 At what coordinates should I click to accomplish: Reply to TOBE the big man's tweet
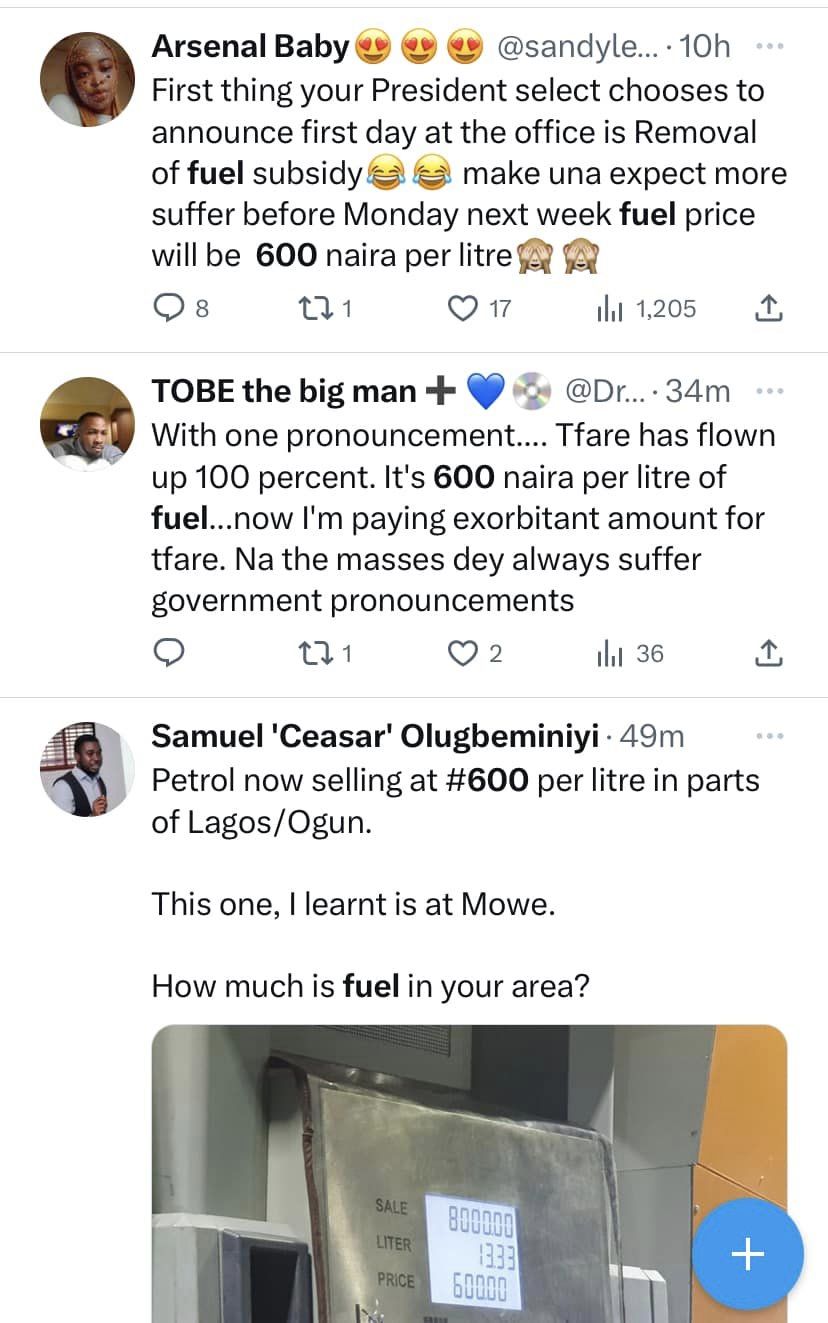[x=169, y=654]
